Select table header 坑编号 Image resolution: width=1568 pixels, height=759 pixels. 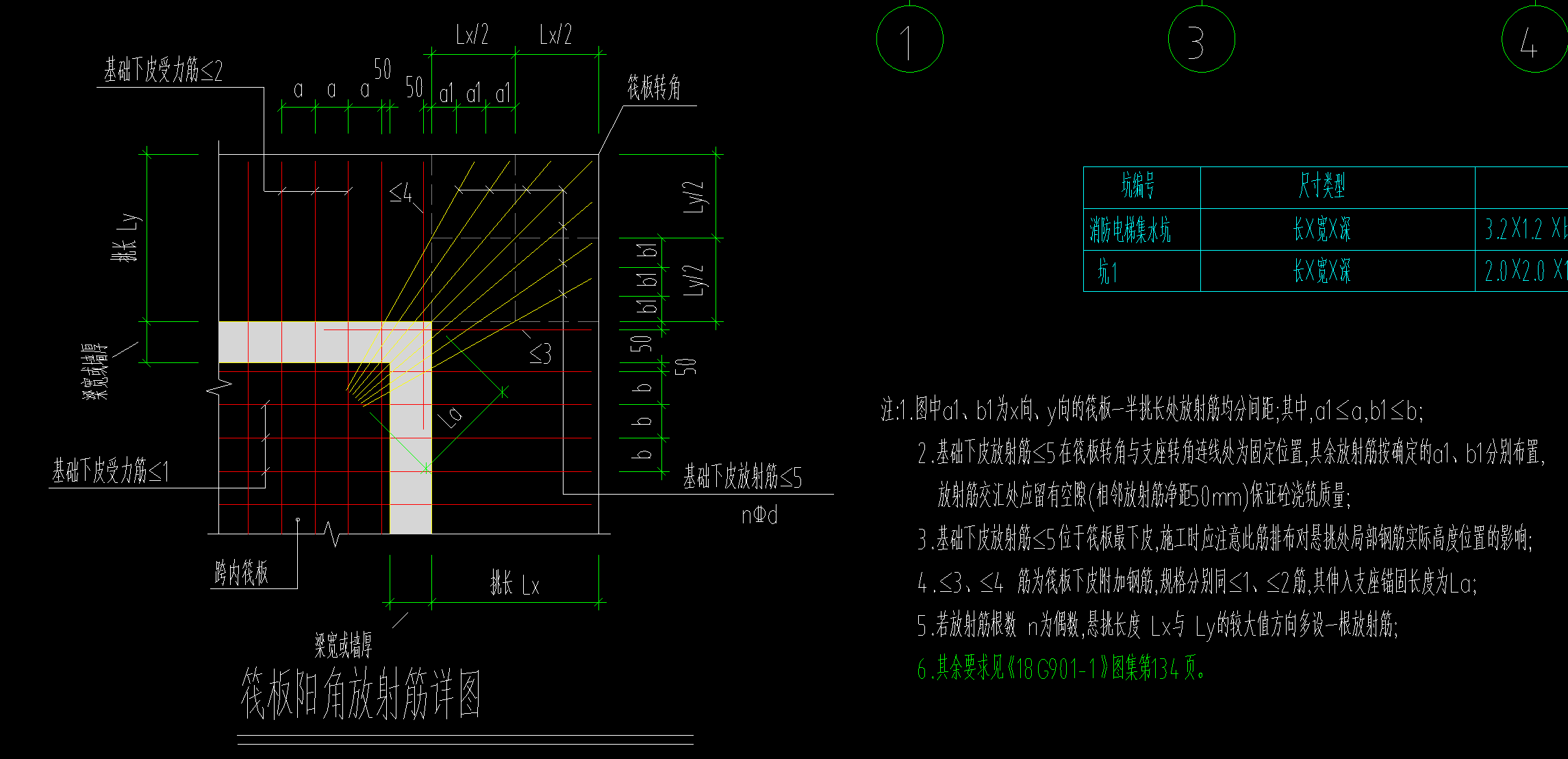point(1137,186)
